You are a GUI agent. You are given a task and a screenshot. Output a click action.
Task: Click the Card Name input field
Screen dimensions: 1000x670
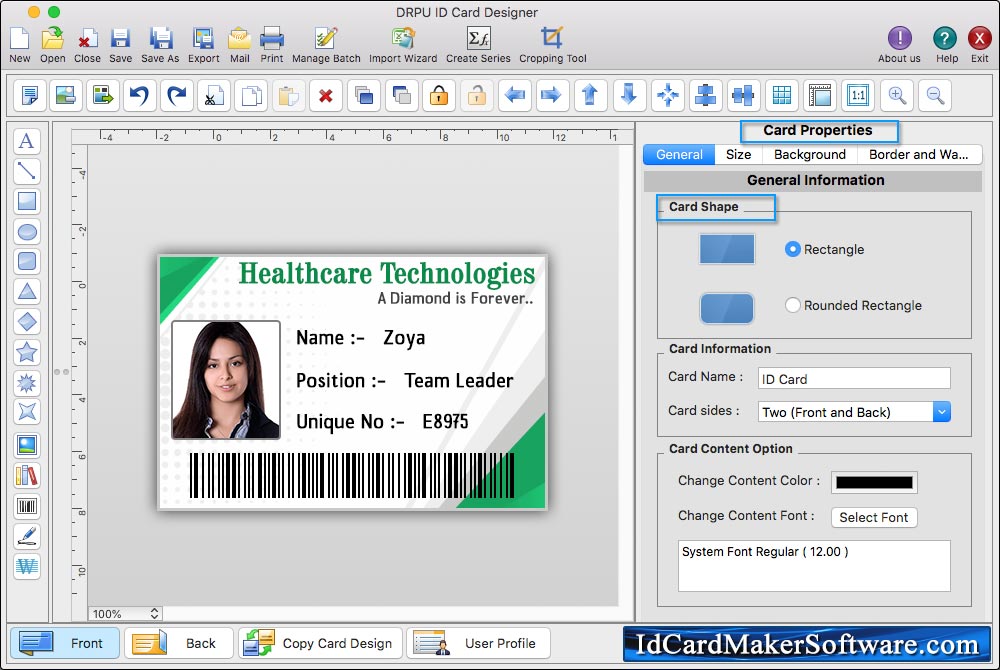(x=853, y=379)
